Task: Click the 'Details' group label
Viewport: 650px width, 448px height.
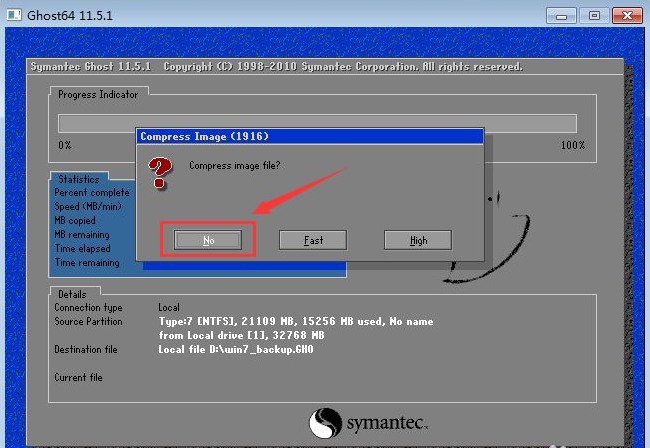Action: pos(72,294)
